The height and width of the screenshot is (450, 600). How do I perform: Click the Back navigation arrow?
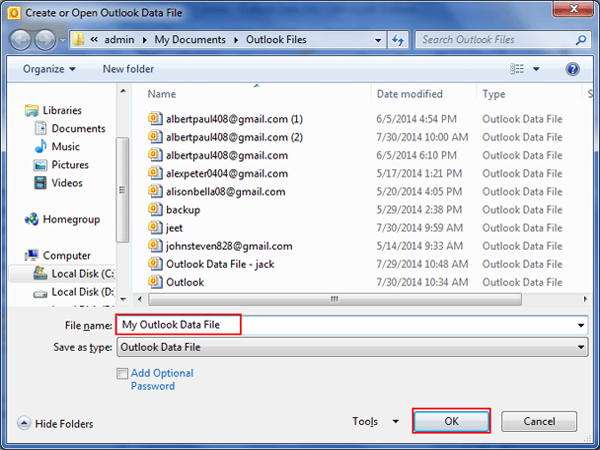point(20,40)
